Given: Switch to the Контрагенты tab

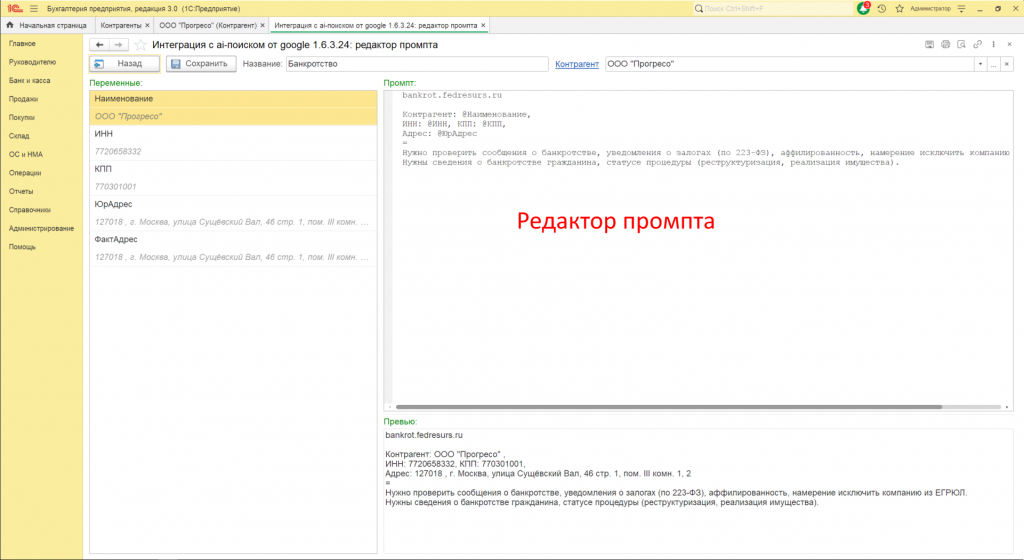Looking at the screenshot, I should coord(121,24).
